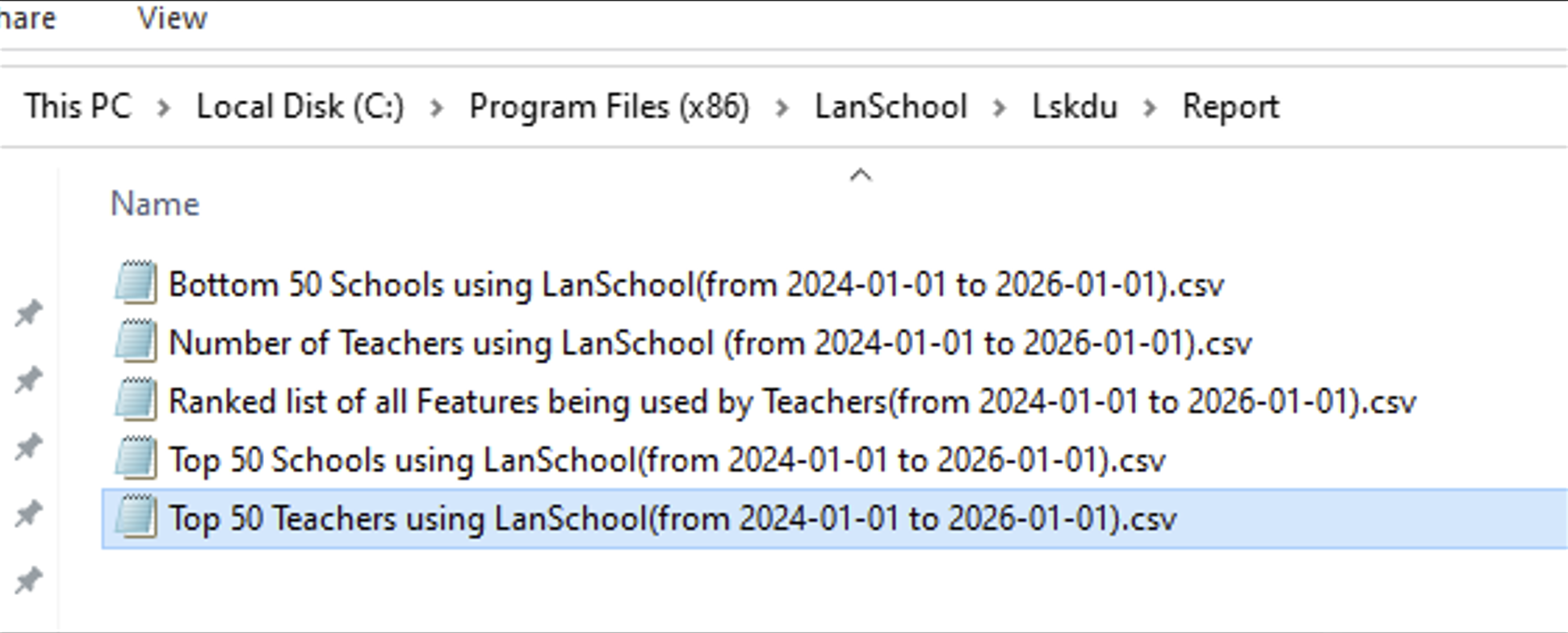Viewport: 1568px width, 633px height.
Task: Go to Program Files (x86) in the path
Action: click(x=610, y=107)
